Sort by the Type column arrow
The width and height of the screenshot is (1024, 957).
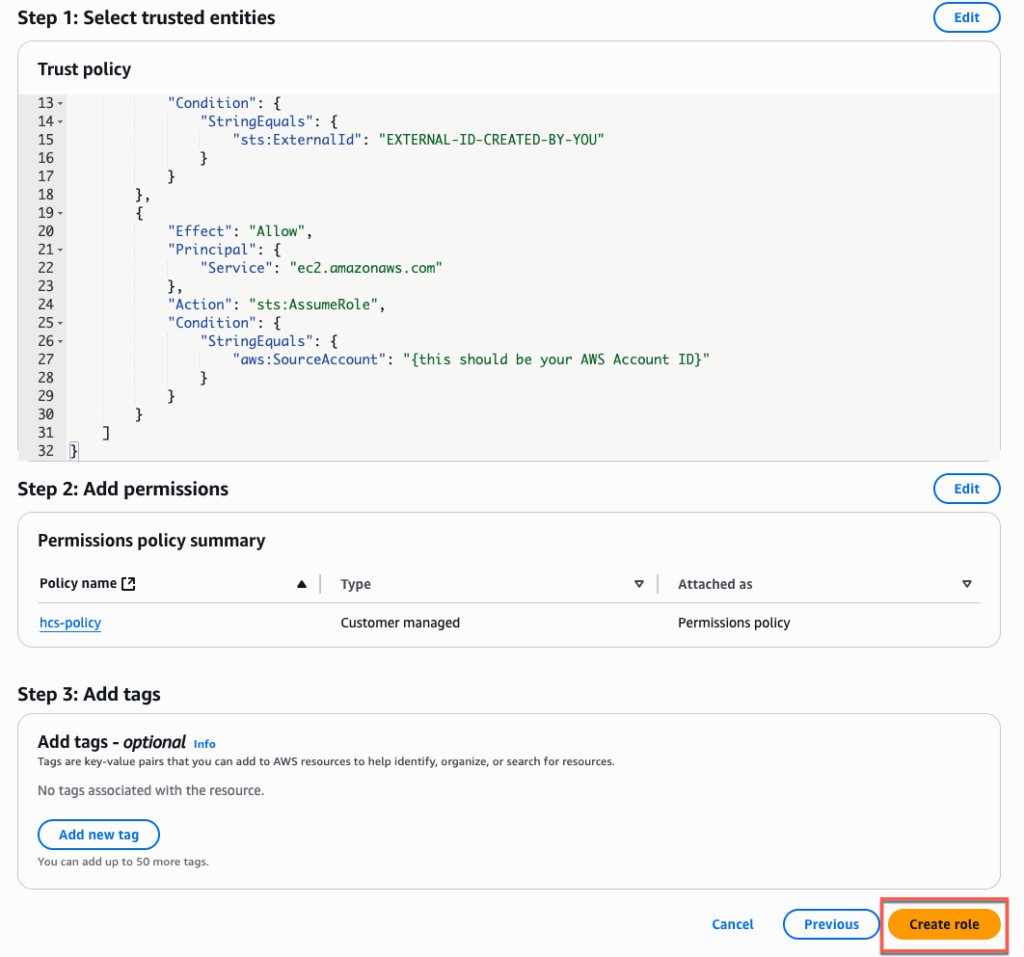(x=639, y=584)
